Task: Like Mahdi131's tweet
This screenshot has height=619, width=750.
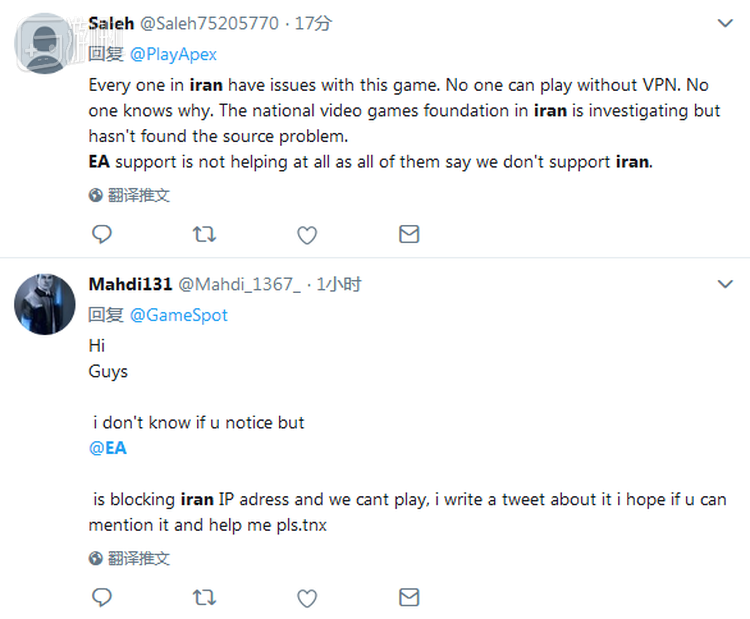Action: tap(307, 598)
